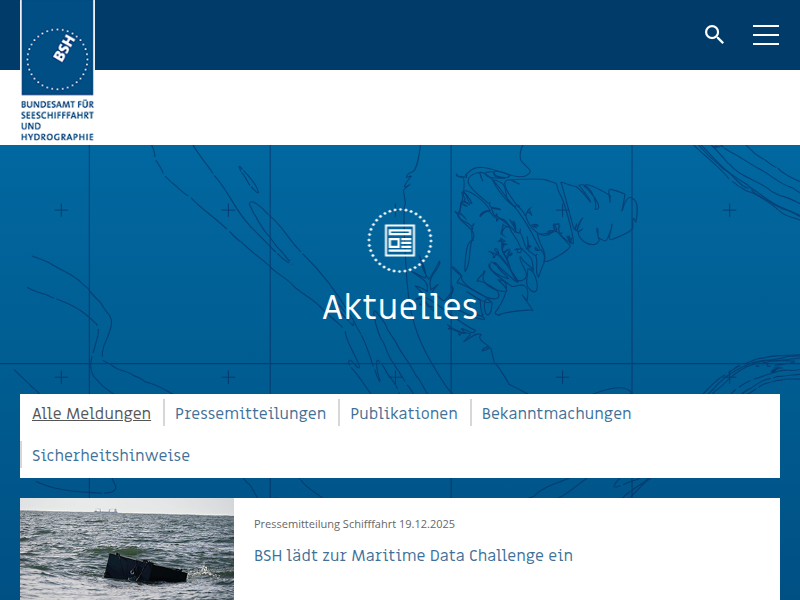Go to the Bekanntmachungen tab
Screen dimensions: 800x600
click(556, 413)
